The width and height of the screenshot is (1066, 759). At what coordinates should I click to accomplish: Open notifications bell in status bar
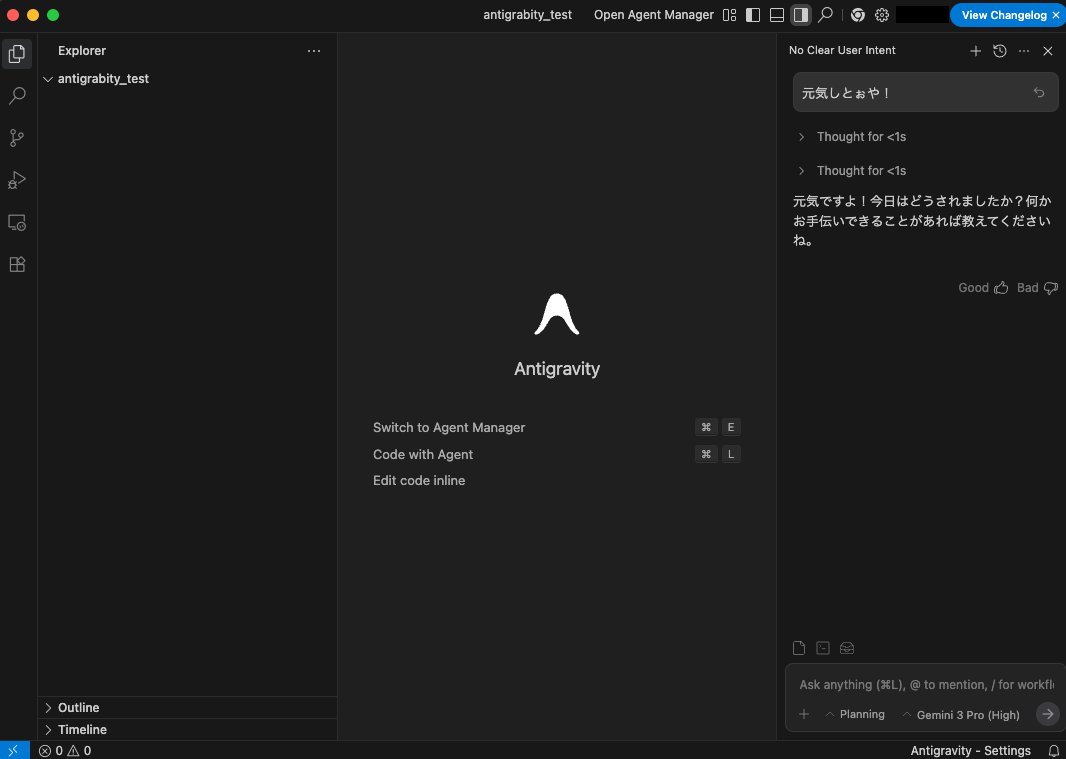1053,751
